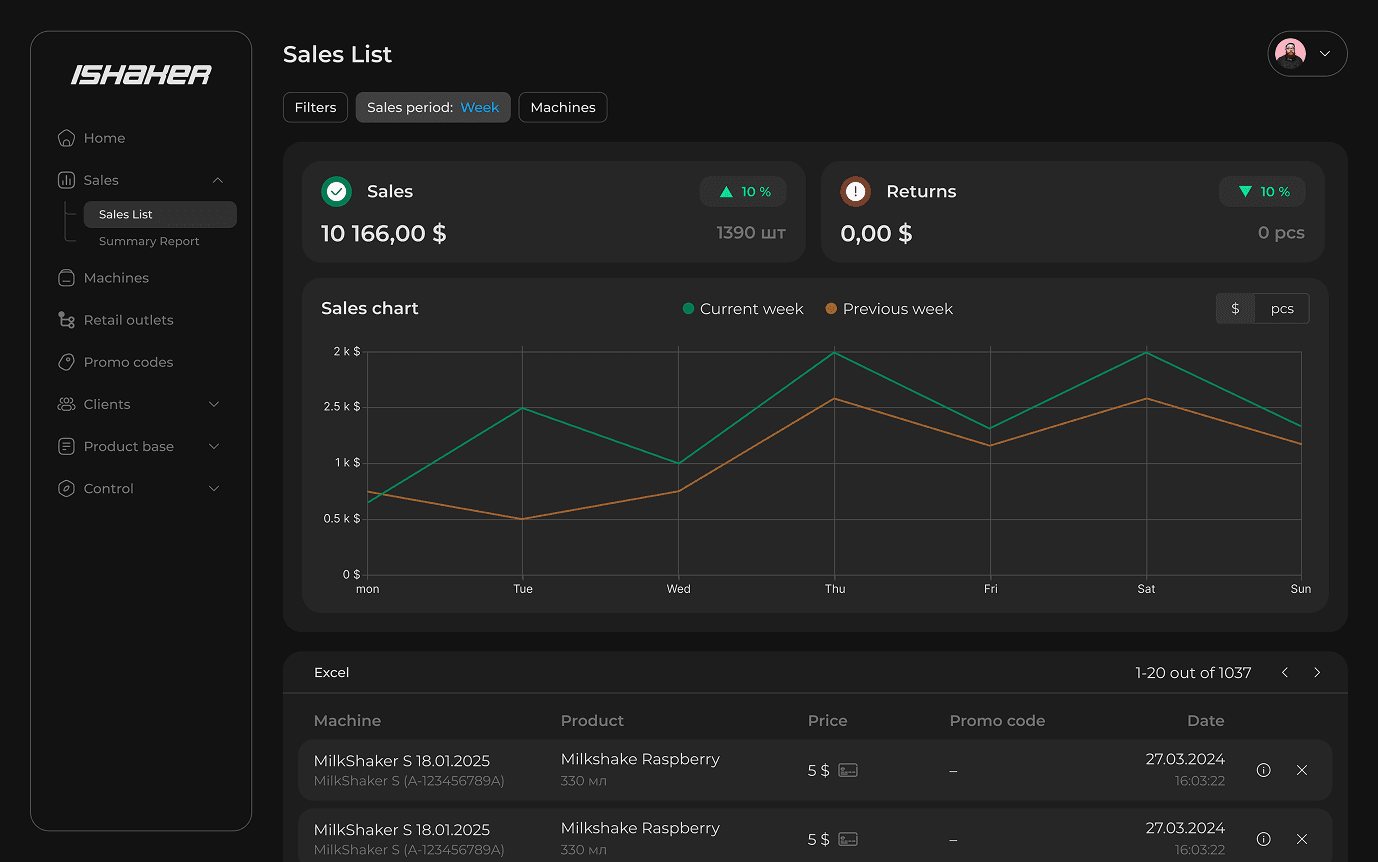Open the Home section in the sidebar

(105, 138)
